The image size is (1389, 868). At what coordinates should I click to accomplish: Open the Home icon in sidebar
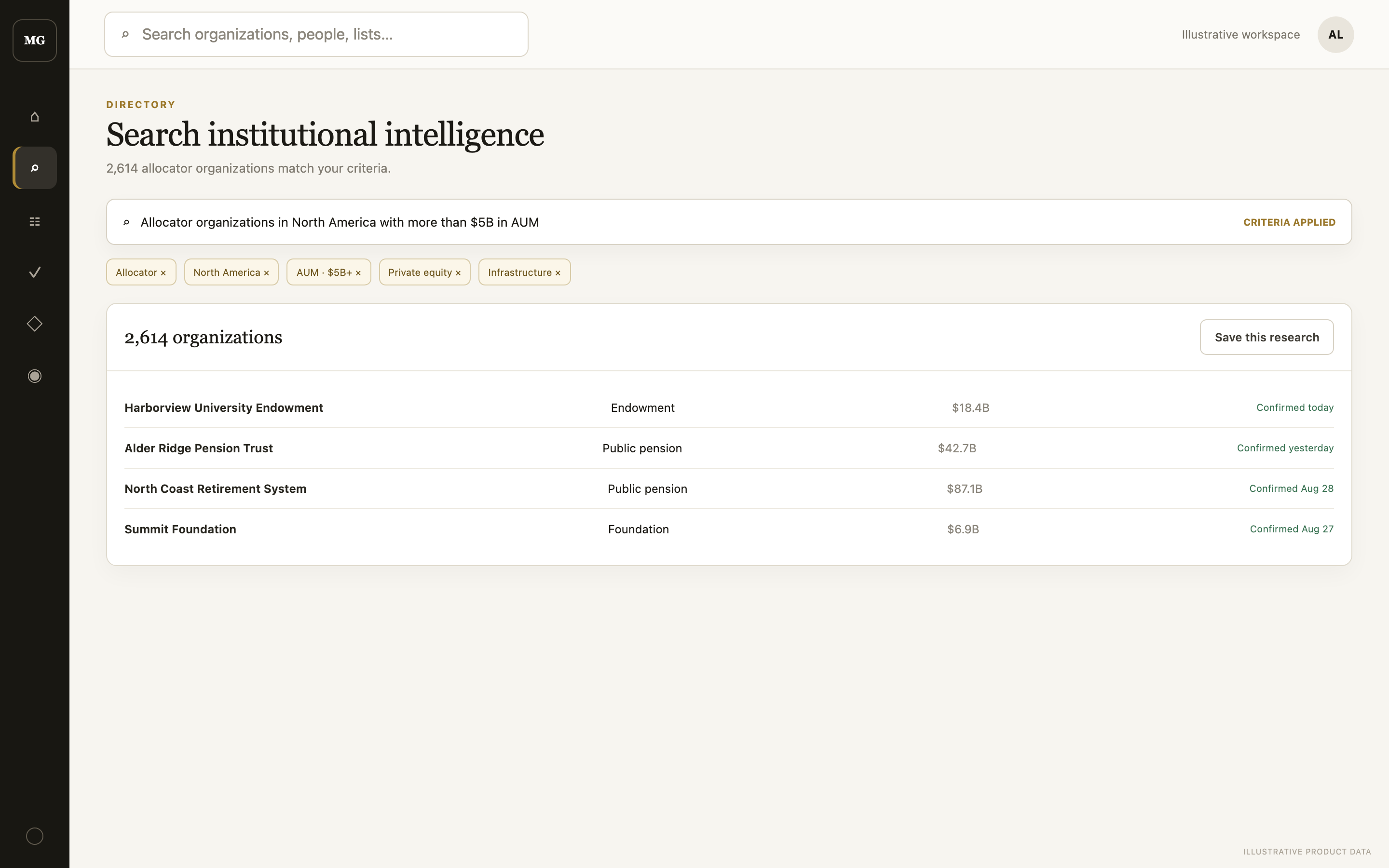coord(34,117)
